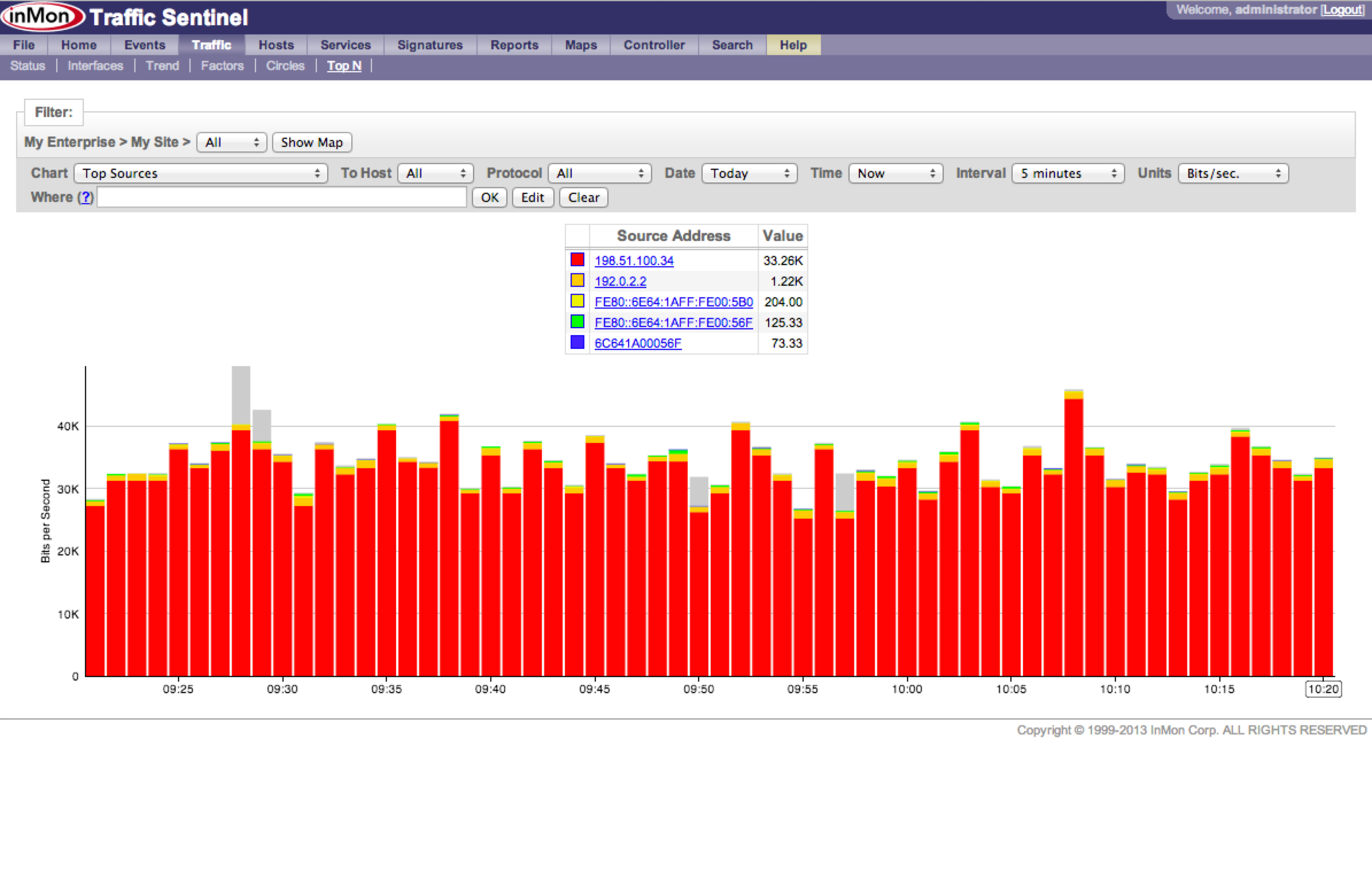Open the Interval 5 minutes dropdown
The image size is (1372, 871).
coord(1068,173)
